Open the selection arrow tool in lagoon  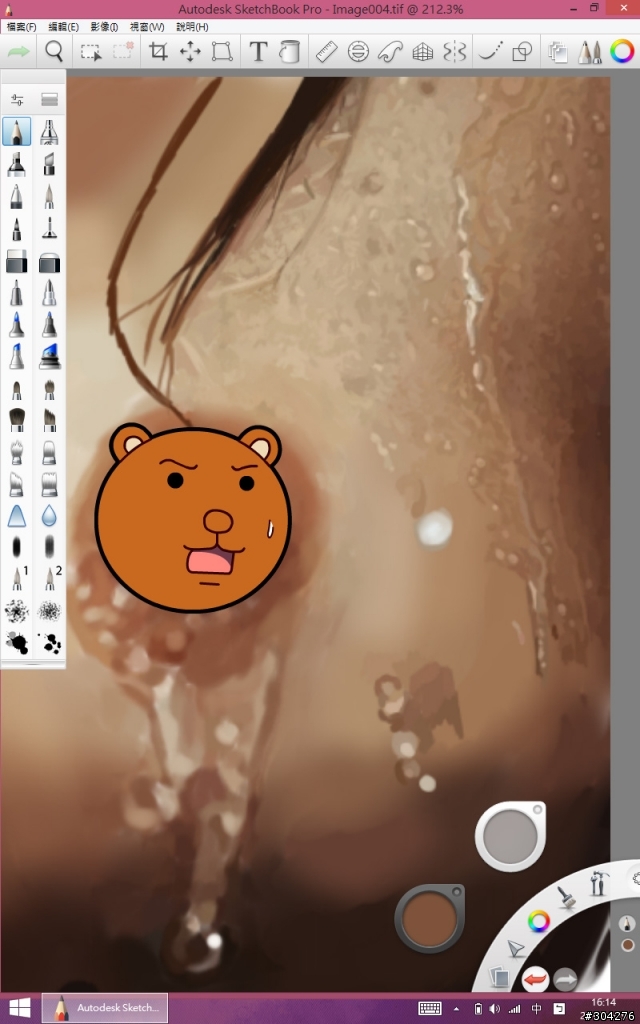point(516,948)
